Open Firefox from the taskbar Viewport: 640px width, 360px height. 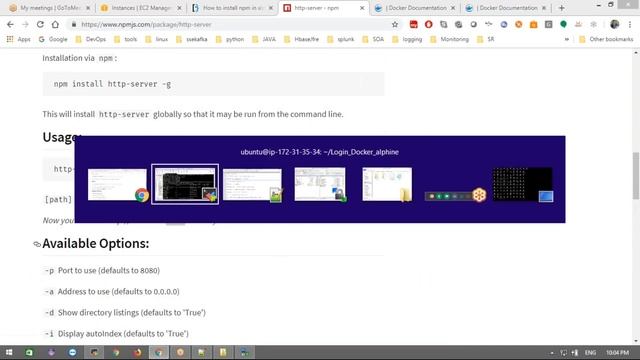(137, 352)
